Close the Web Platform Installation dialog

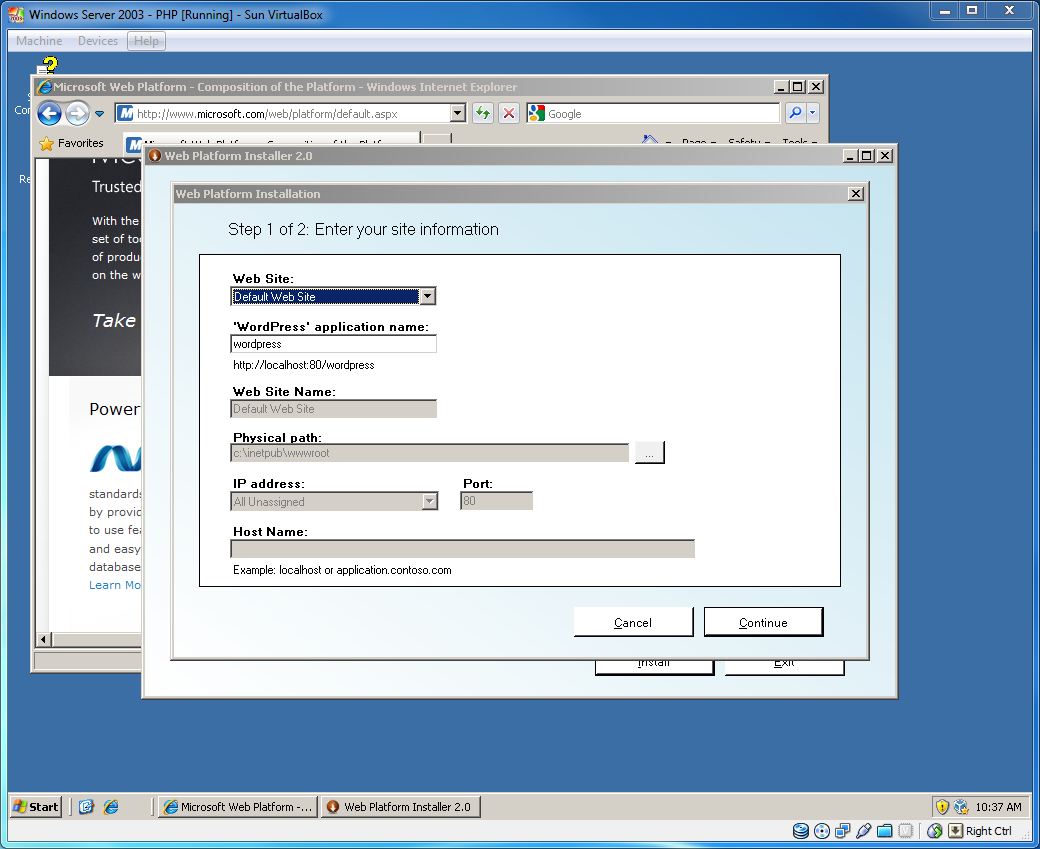point(856,193)
